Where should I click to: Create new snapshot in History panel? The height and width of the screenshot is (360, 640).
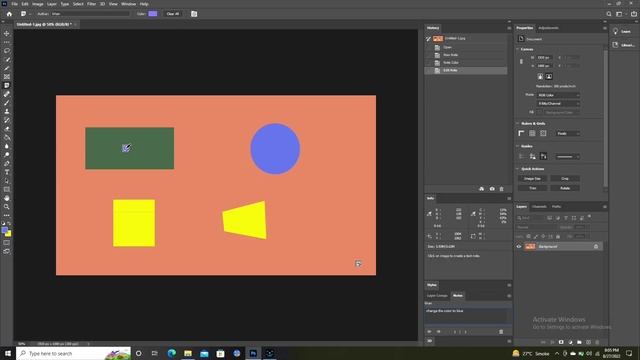[492, 189]
